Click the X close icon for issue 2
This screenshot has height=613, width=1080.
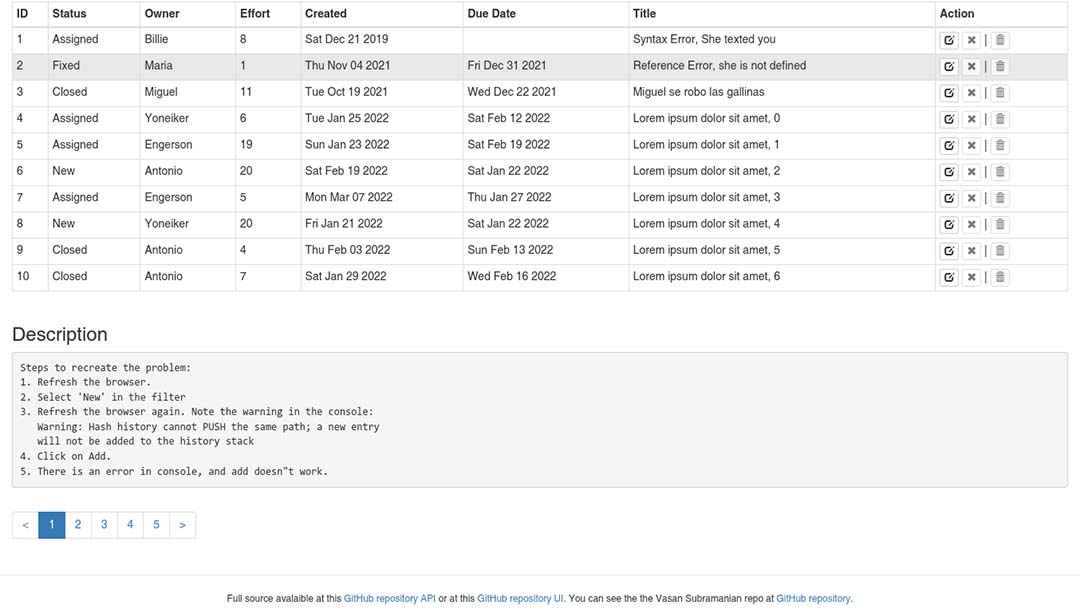point(971,67)
